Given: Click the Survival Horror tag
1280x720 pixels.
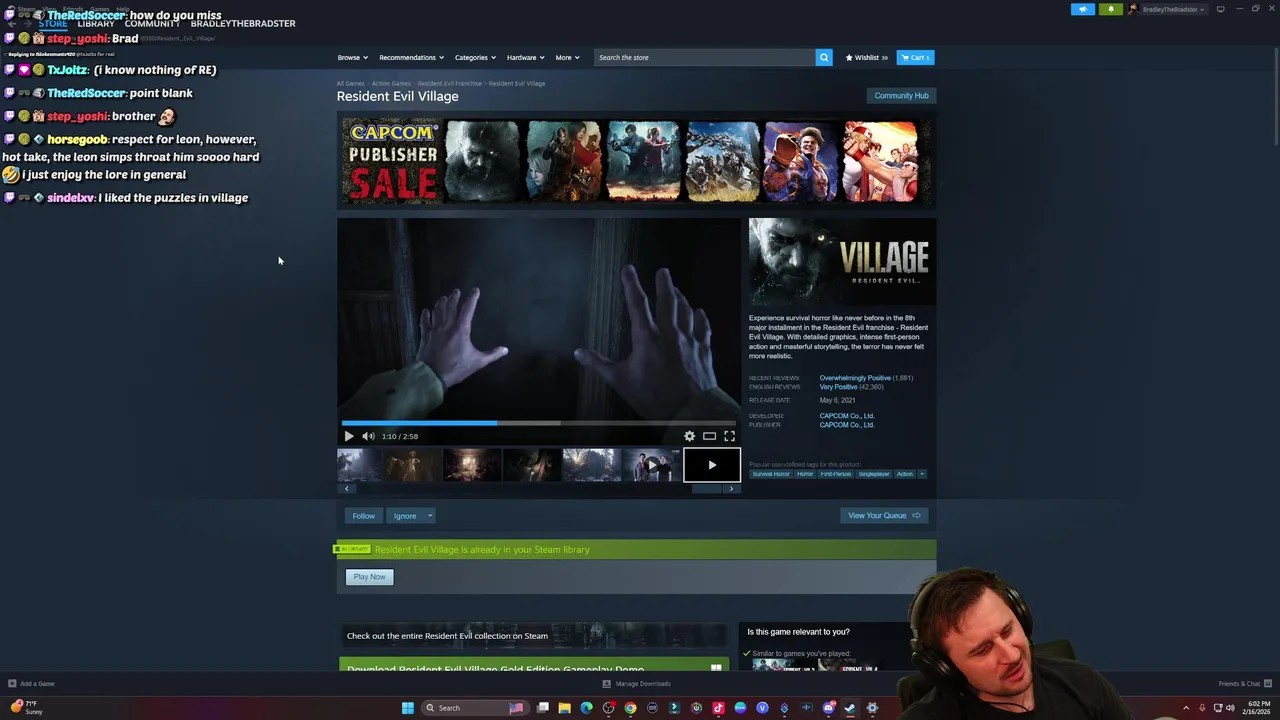Looking at the screenshot, I should 770,474.
